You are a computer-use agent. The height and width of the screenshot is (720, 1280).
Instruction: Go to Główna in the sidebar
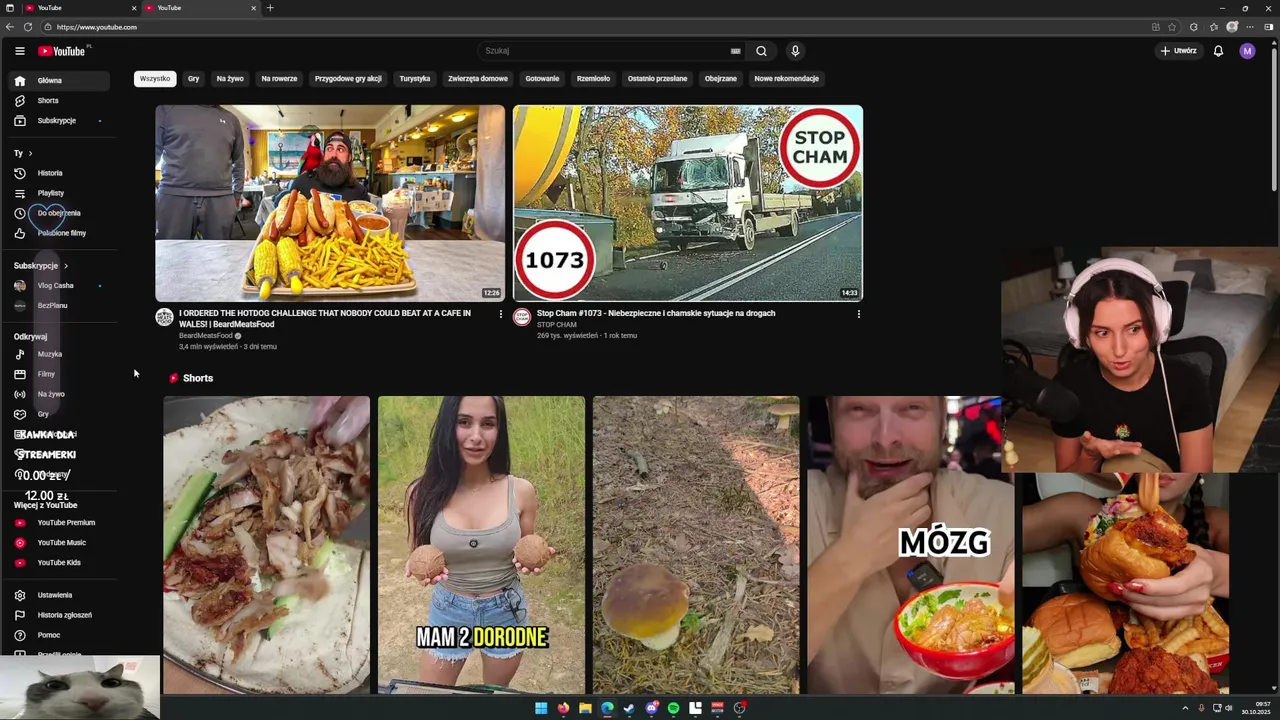coord(59,80)
